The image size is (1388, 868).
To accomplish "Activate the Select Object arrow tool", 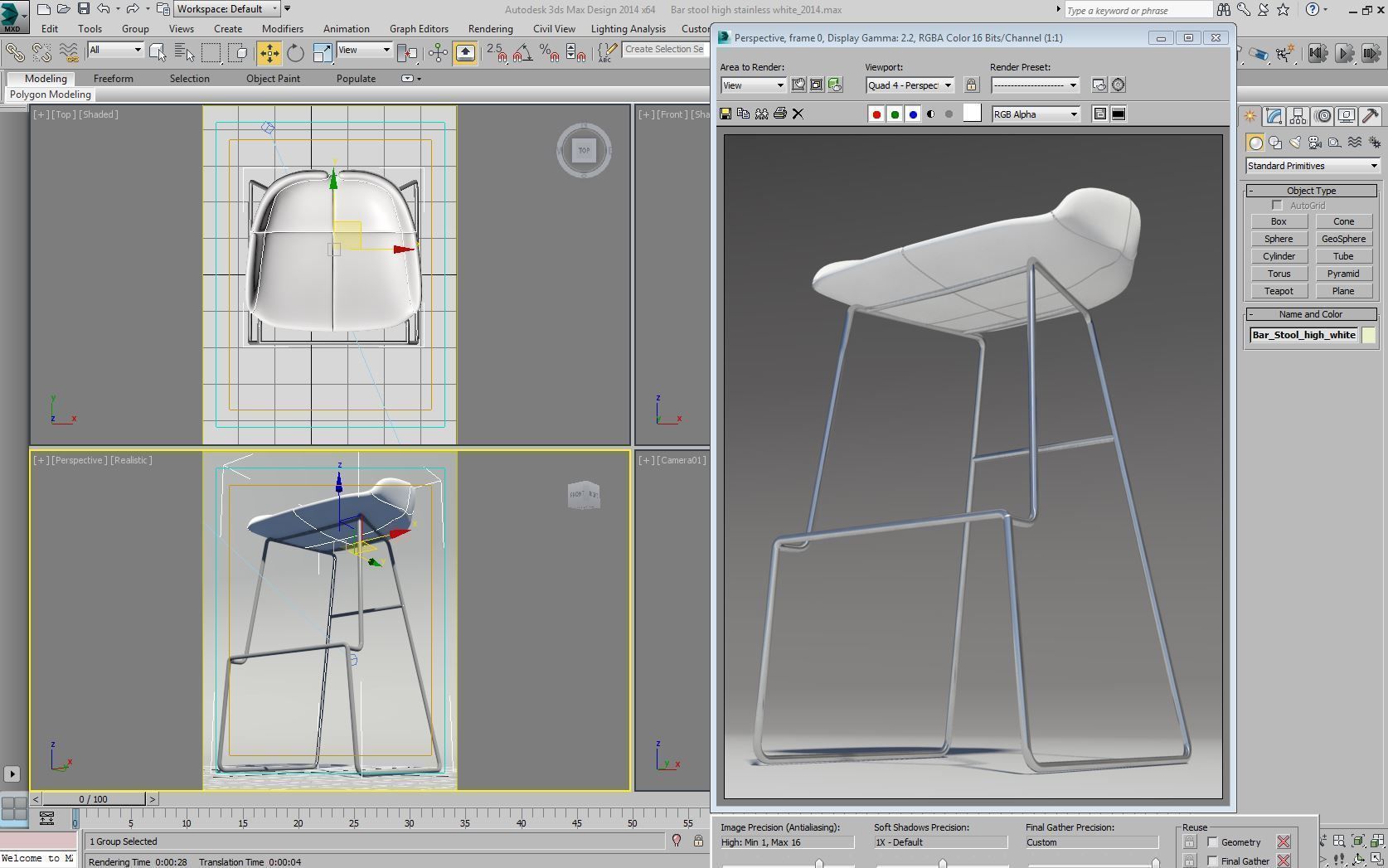I will 158,53.
